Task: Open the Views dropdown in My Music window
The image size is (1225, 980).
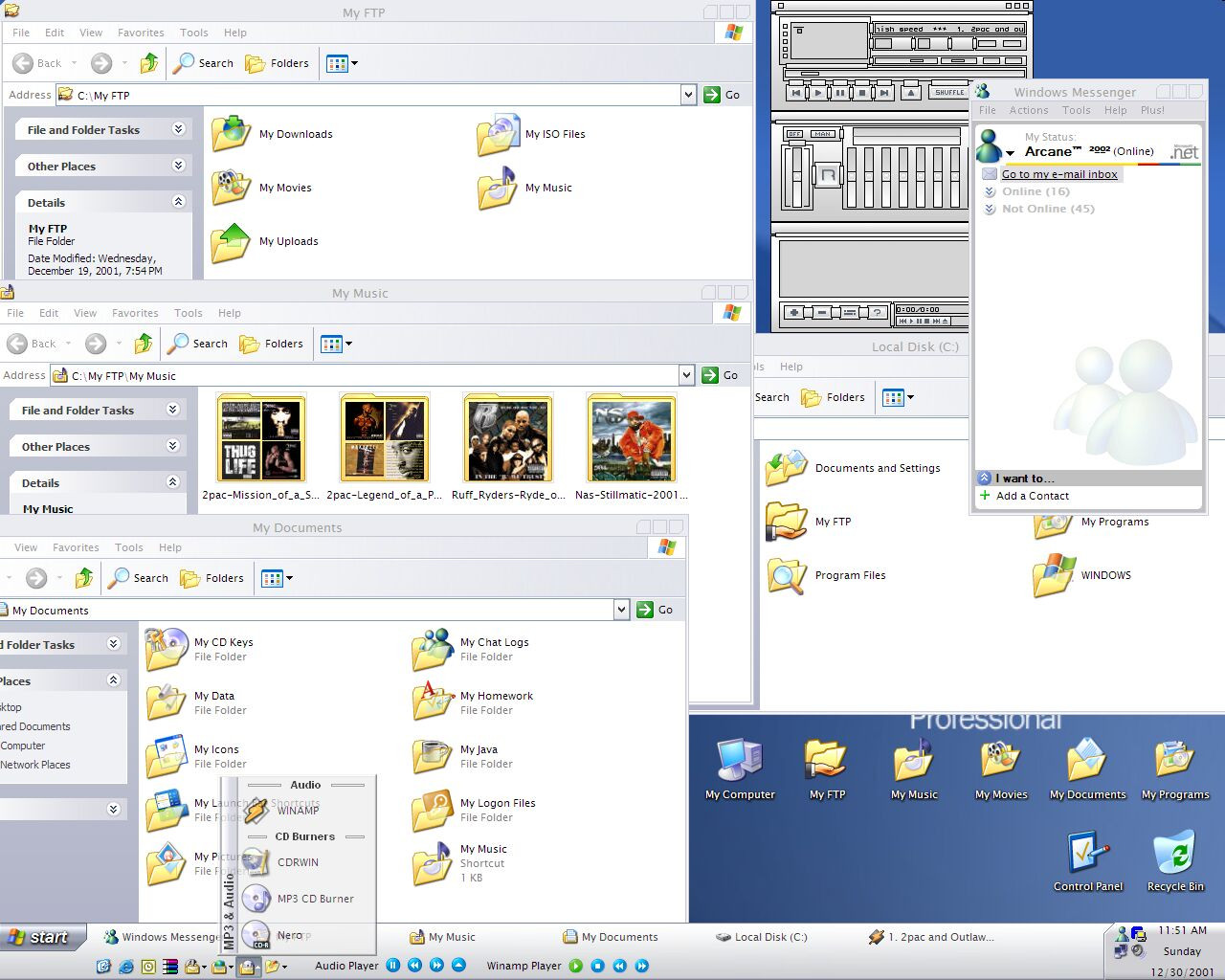Action: (348, 344)
